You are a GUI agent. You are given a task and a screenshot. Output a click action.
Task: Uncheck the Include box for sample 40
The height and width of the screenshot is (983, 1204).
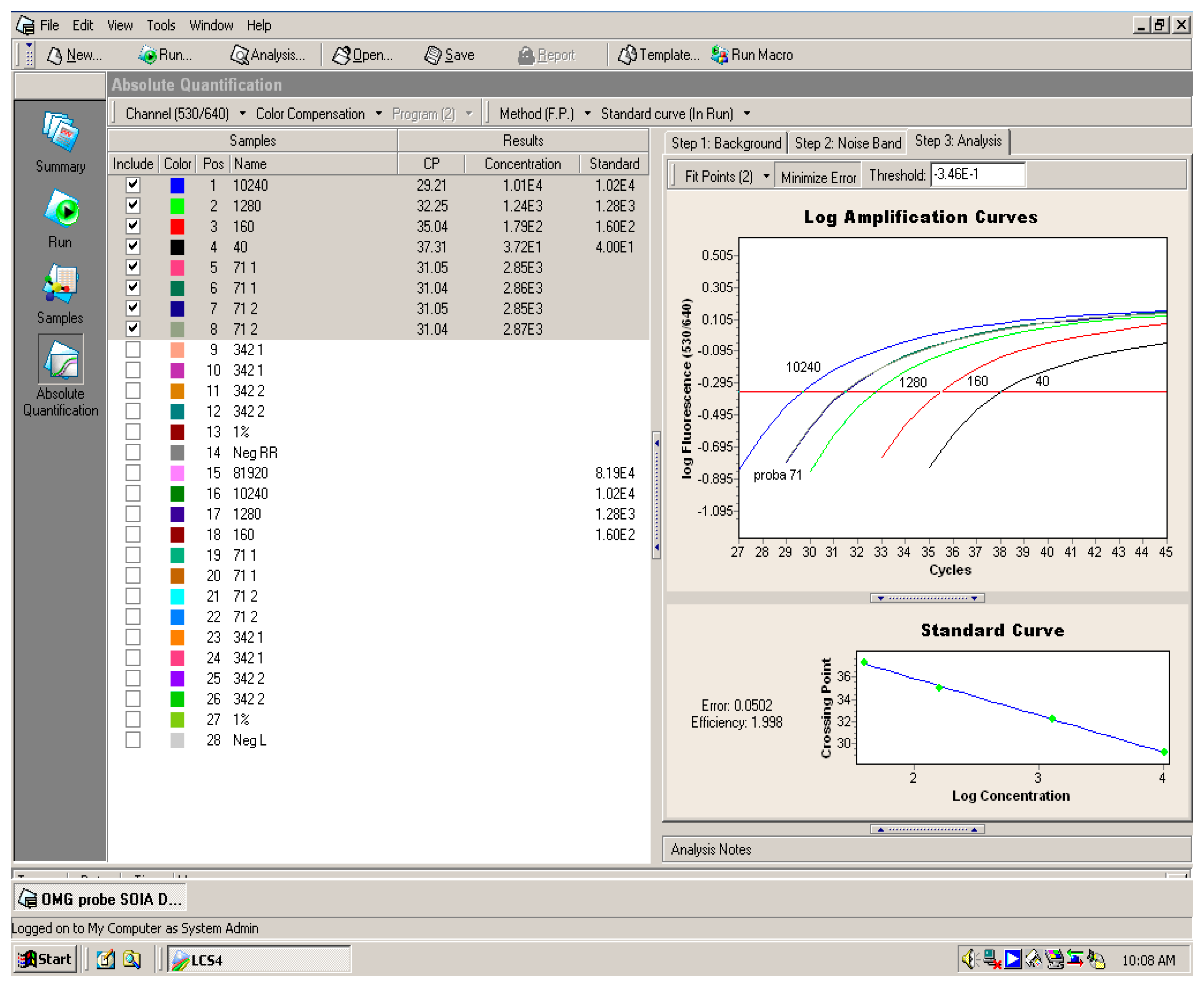pyautogui.click(x=133, y=247)
